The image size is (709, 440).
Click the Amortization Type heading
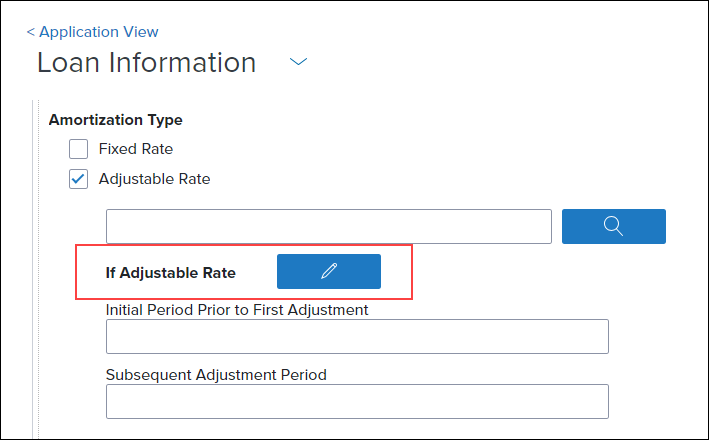click(116, 120)
